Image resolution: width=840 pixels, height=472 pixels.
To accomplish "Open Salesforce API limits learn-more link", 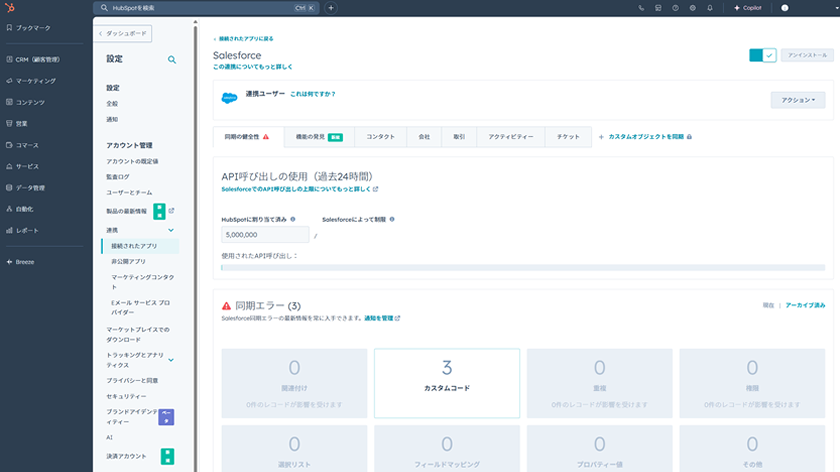I will point(299,189).
